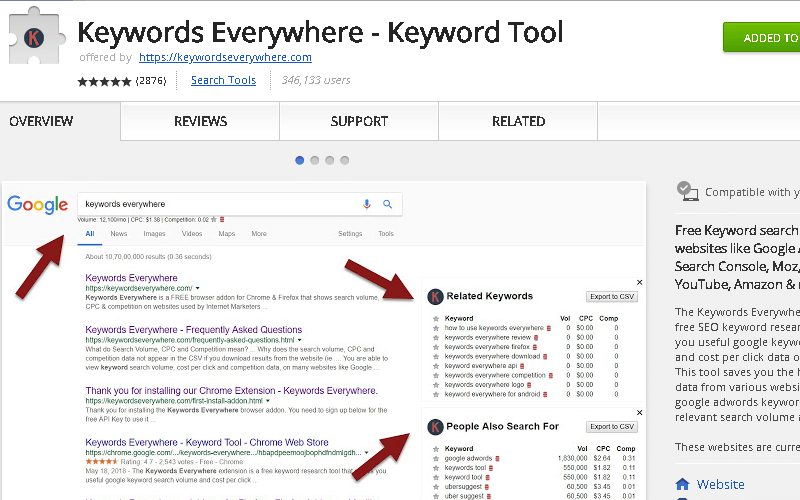800x500 pixels.
Task: Expand dropdown arrow beside first-install-addon.html URL
Action: (268, 401)
